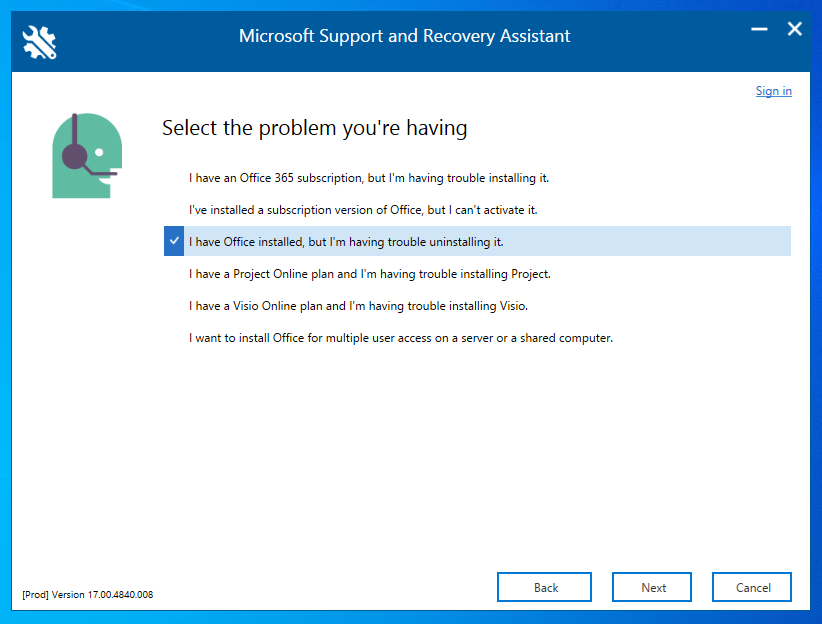Image resolution: width=822 pixels, height=624 pixels.
Task: Select the trouble uninstalling Office option
Action: pos(346,242)
